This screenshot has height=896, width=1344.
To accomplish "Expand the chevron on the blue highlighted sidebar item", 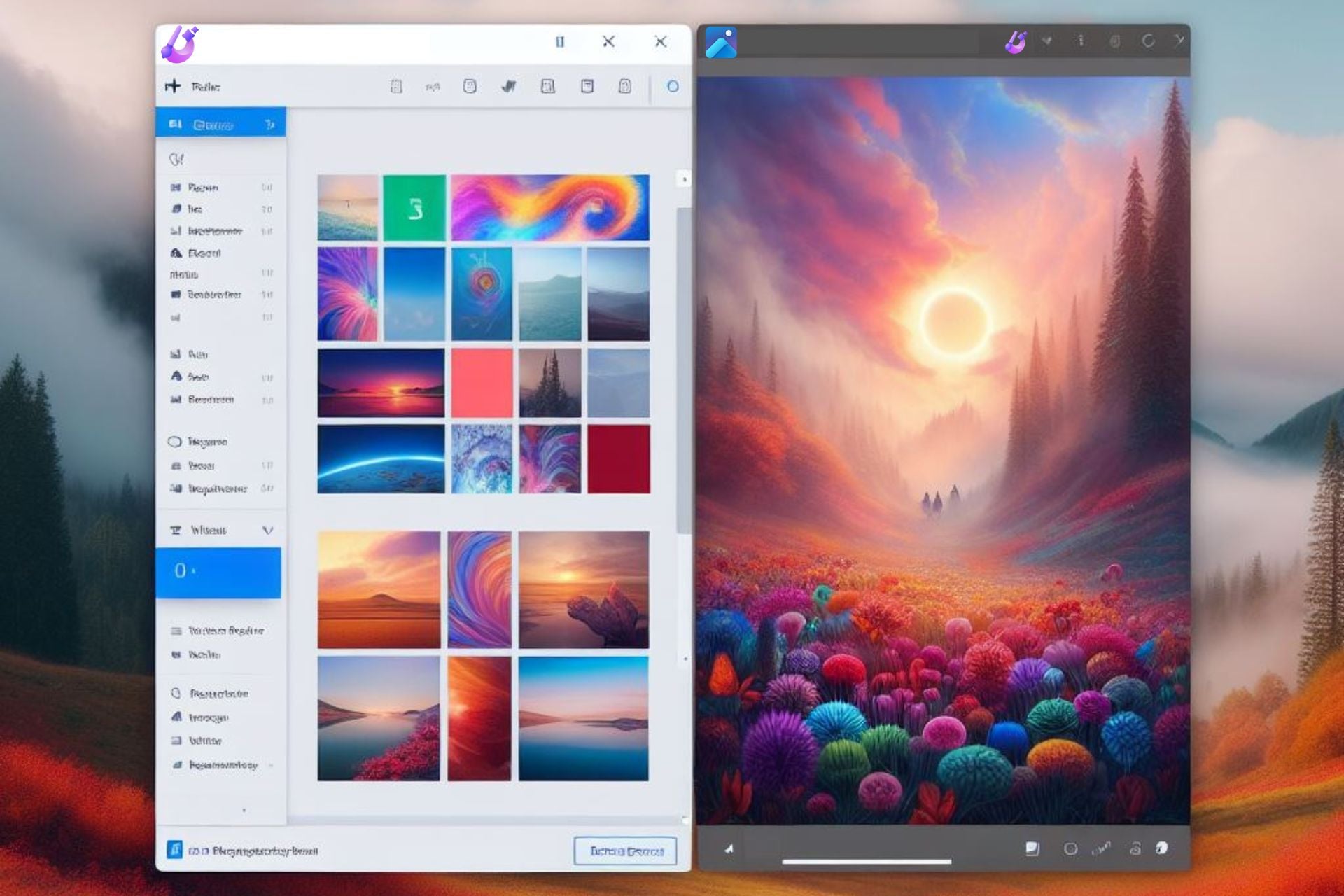I will click(x=269, y=125).
